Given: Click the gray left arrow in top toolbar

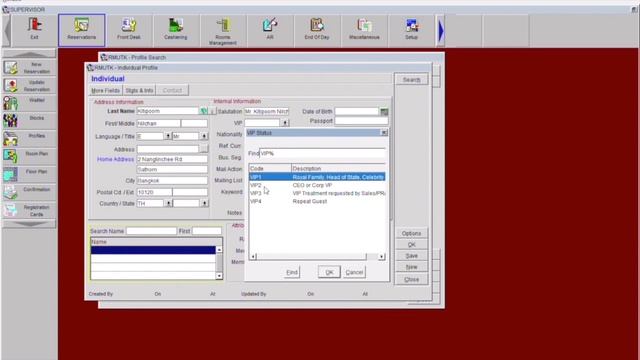Looking at the screenshot, I should pos(7,31).
